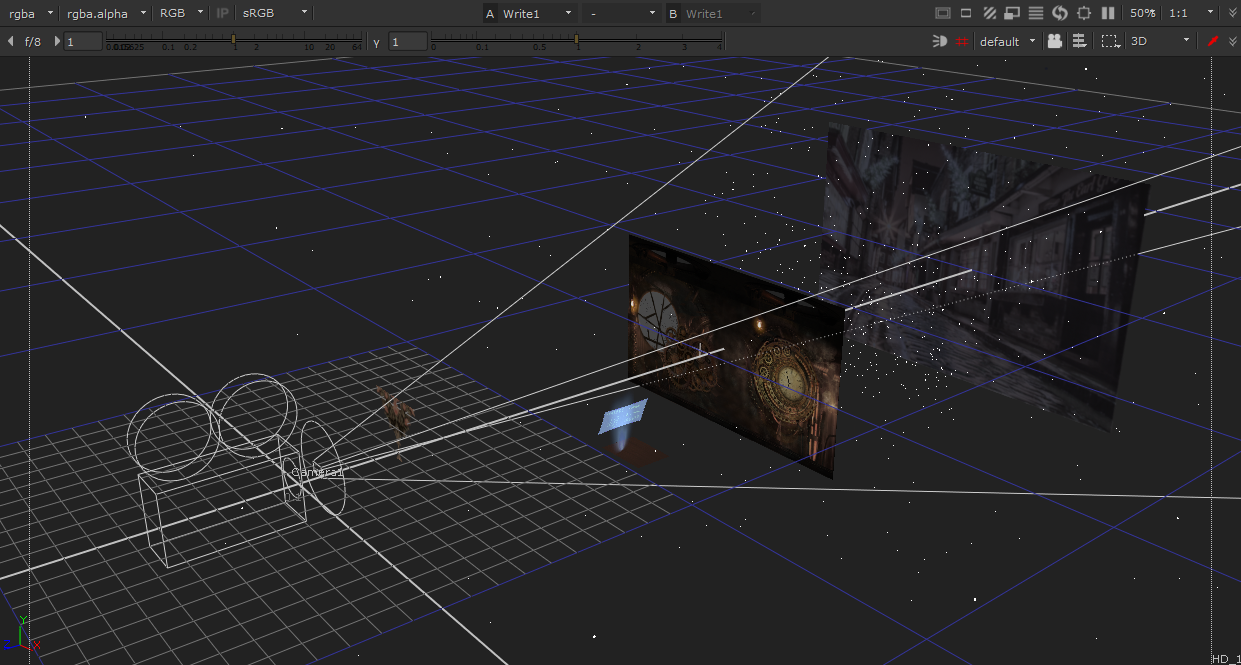Click the B input label box
The image size is (1241, 665).
click(x=672, y=14)
